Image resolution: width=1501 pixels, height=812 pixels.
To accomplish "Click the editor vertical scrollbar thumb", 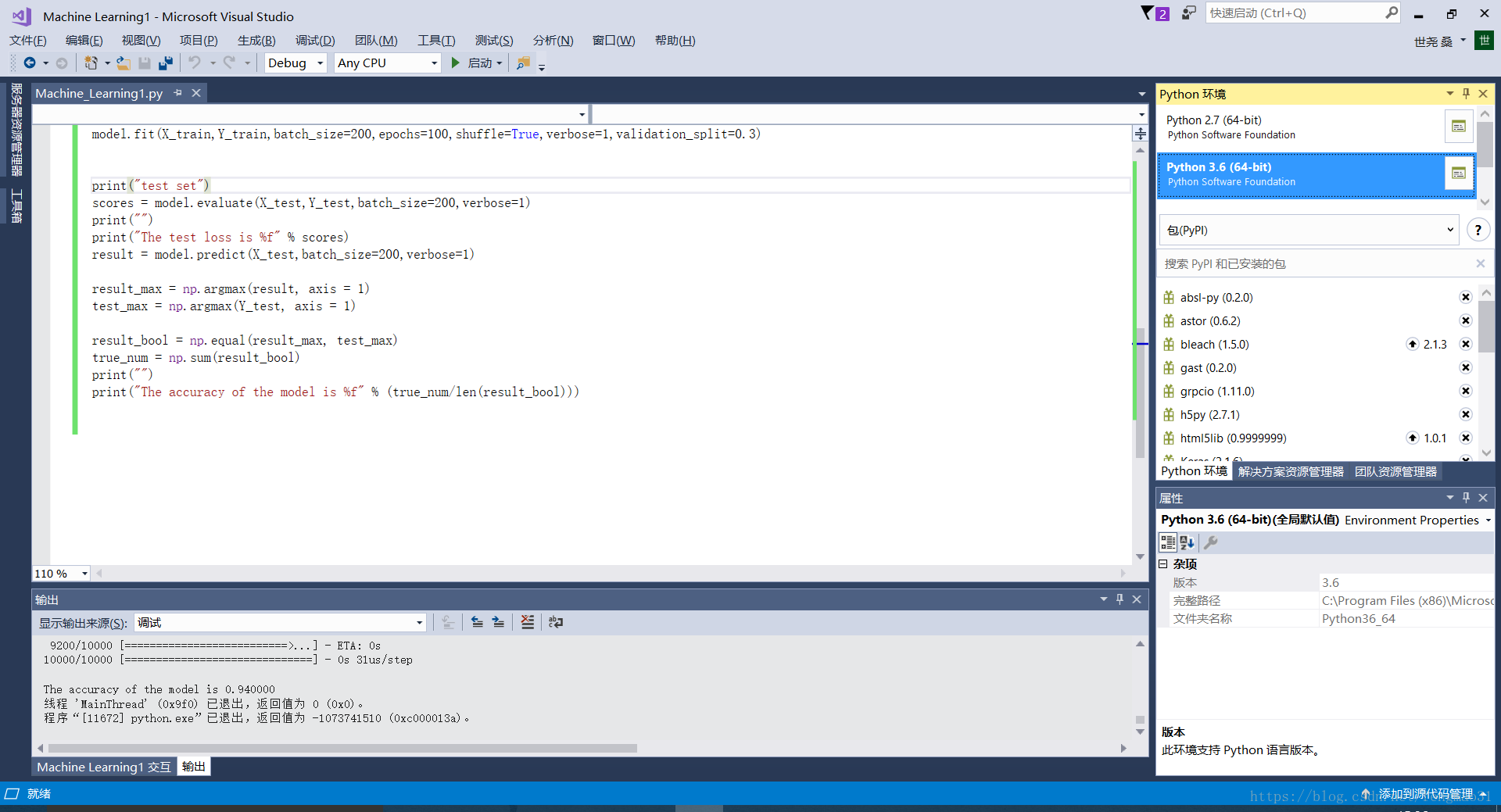I will point(1140,392).
